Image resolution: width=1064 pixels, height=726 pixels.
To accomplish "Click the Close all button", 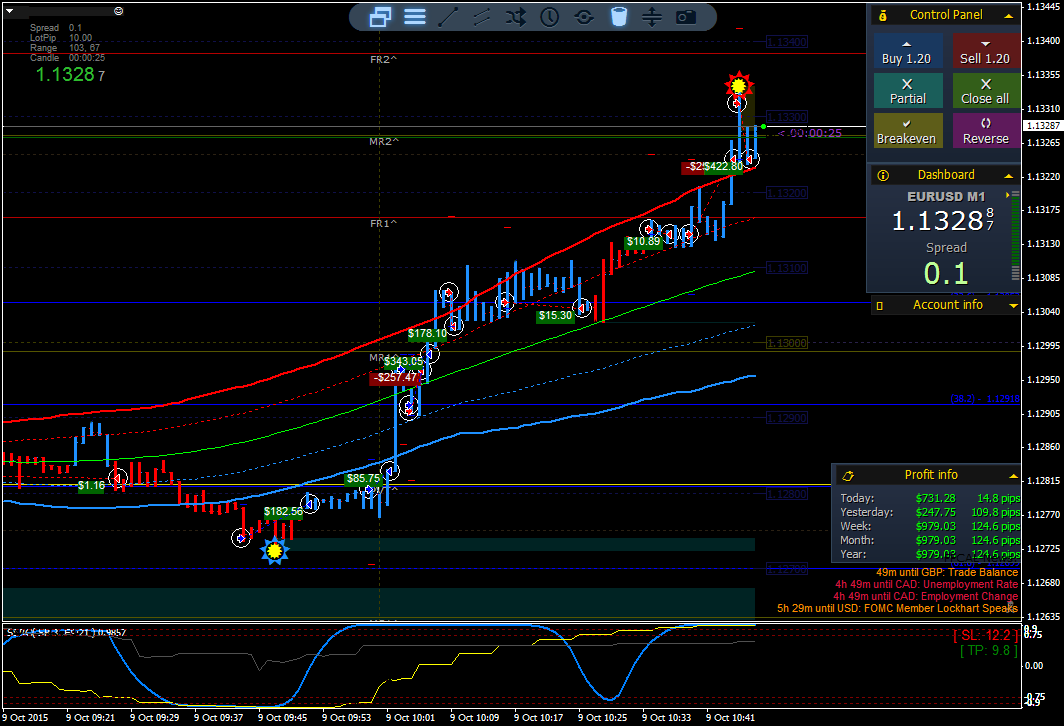I will [985, 91].
